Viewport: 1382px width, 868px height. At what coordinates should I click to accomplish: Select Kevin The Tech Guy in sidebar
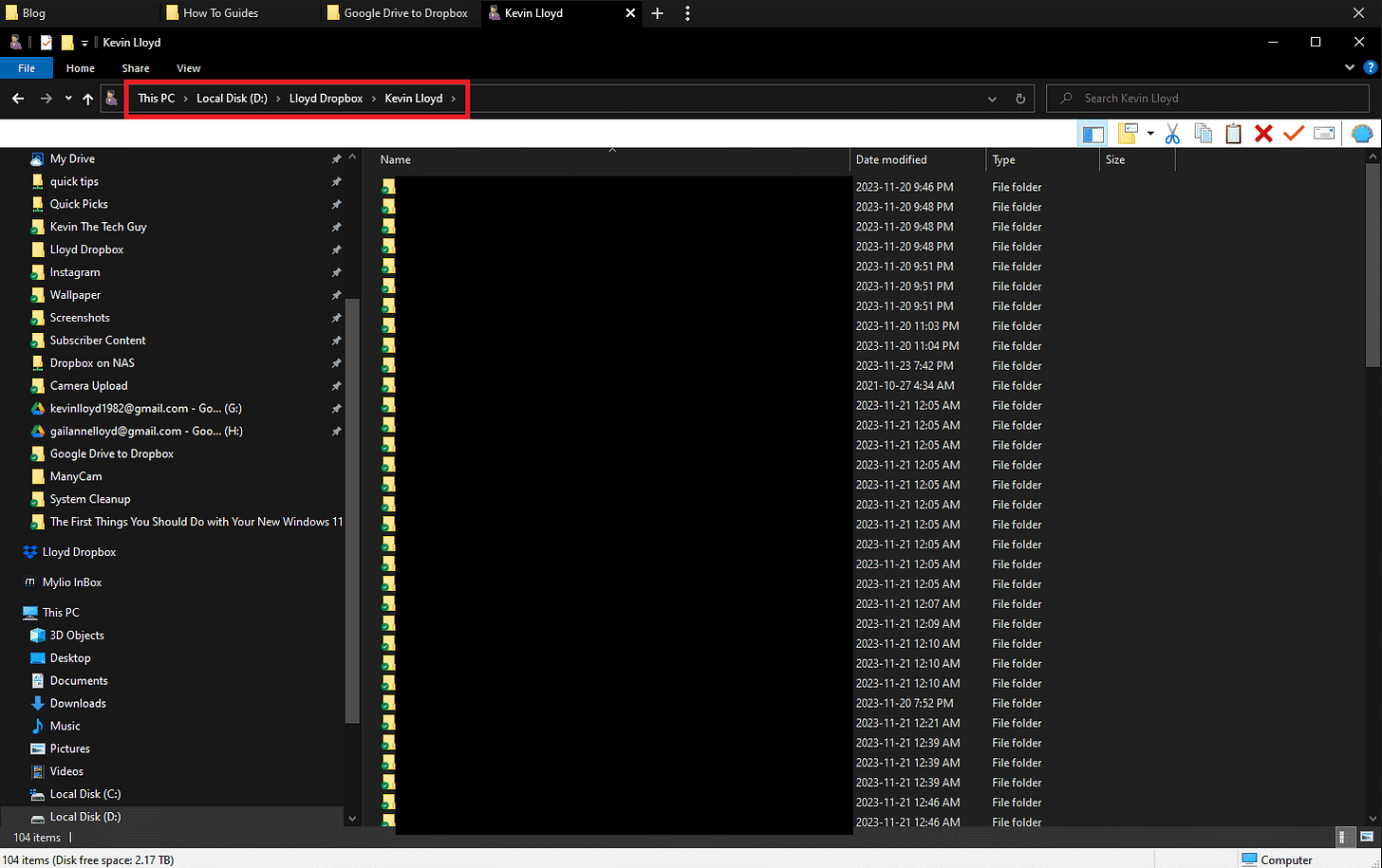(98, 227)
